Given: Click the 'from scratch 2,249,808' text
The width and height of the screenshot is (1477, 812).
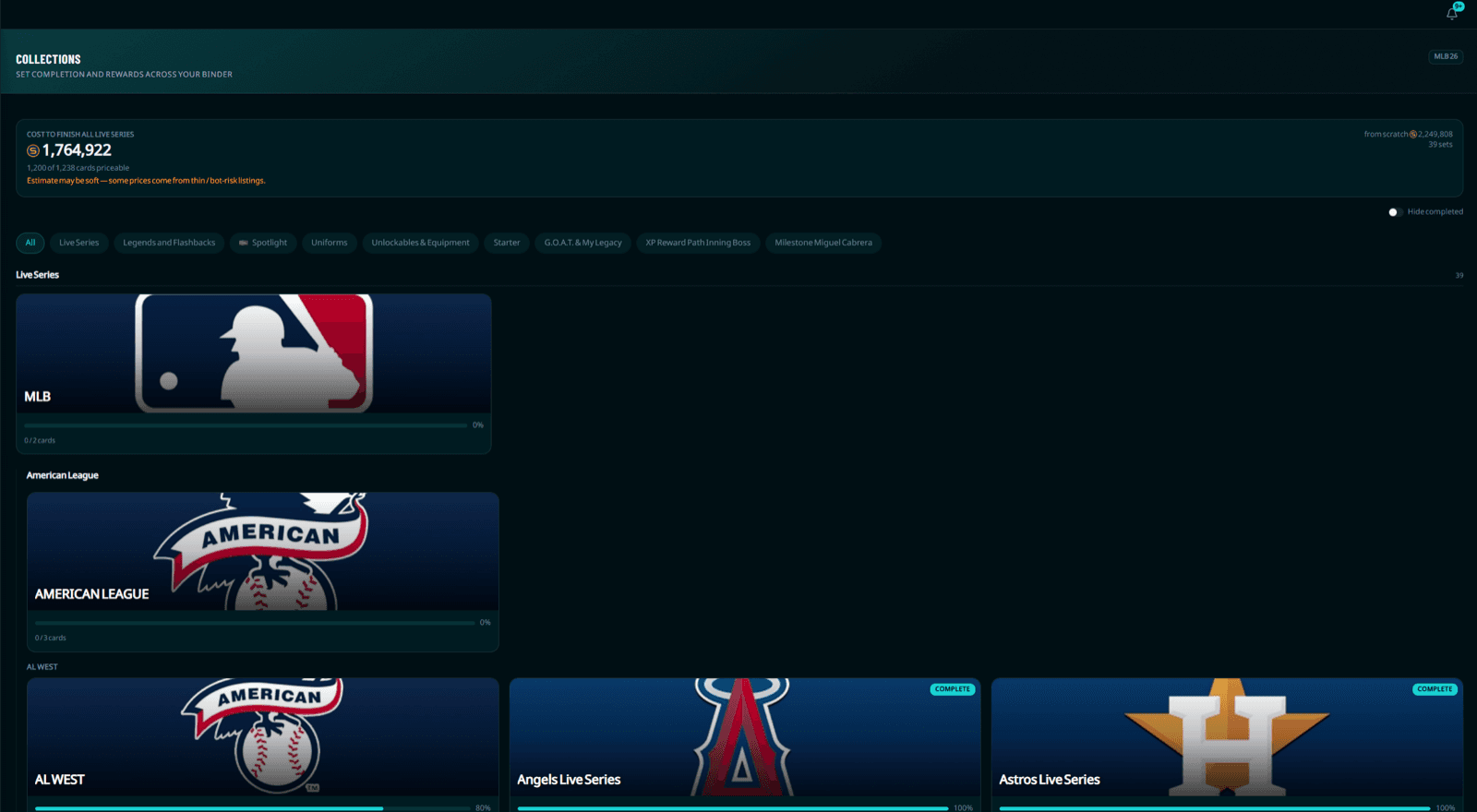Looking at the screenshot, I should point(1409,135).
